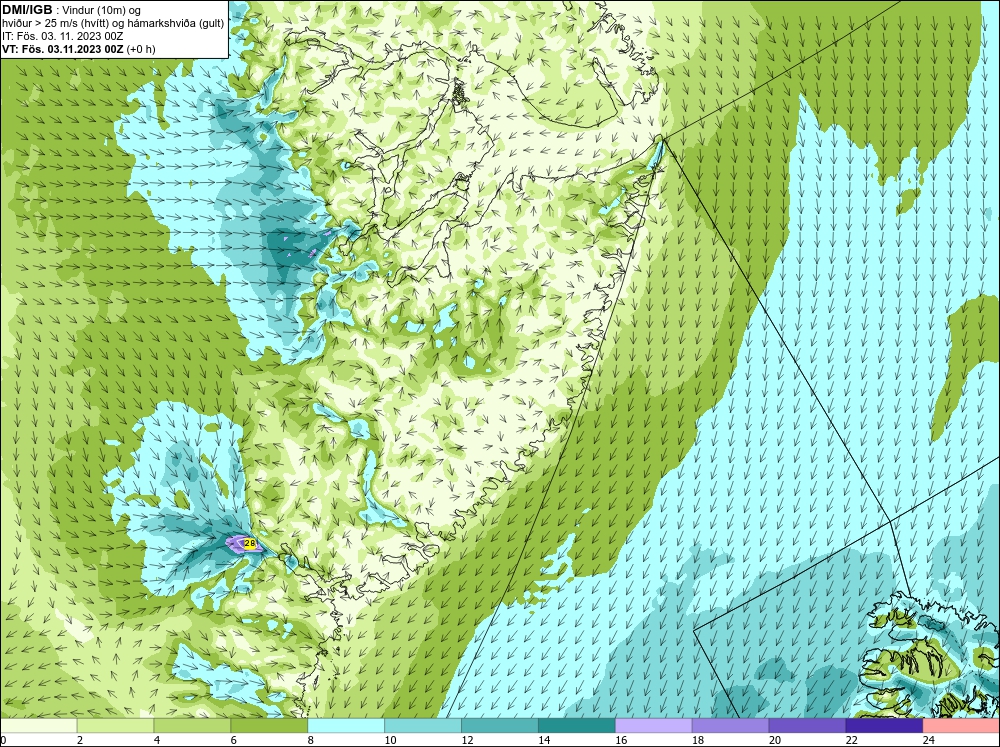The width and height of the screenshot is (1000, 747).
Task: Click the legend scale value '18'
Action: [698, 740]
